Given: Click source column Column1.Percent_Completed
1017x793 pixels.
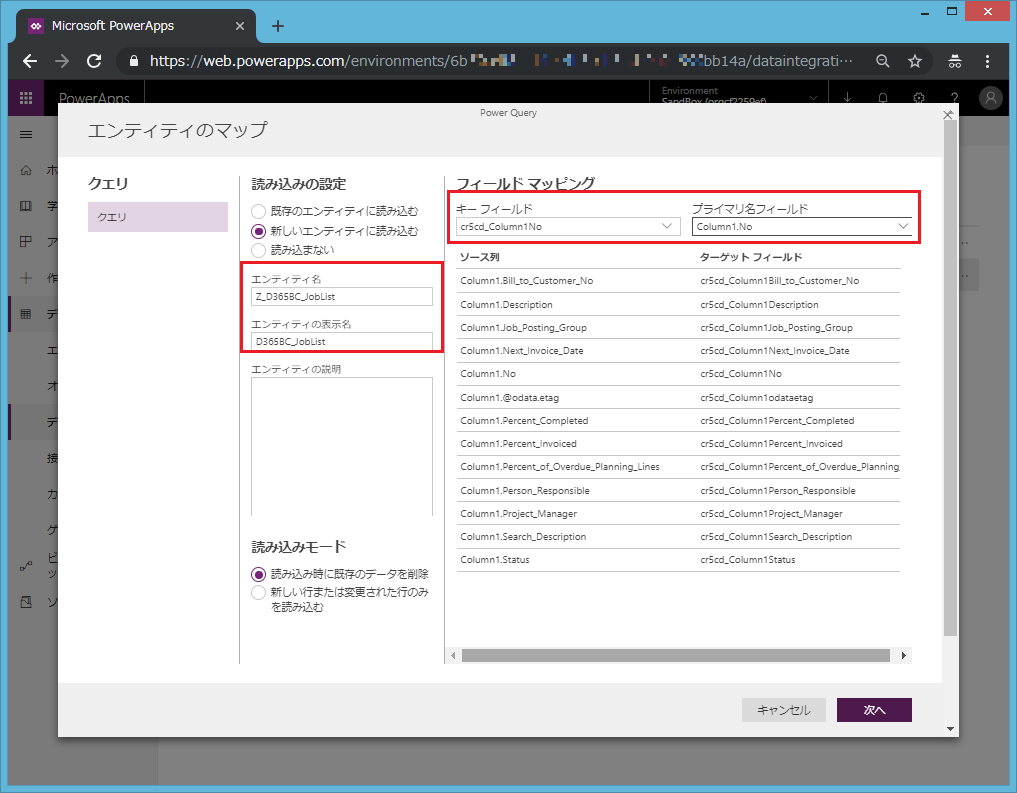Looking at the screenshot, I should pos(524,421).
